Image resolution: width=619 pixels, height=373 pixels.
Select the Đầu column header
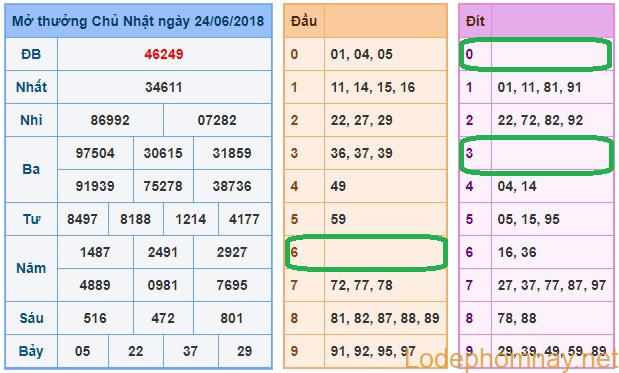304,21
